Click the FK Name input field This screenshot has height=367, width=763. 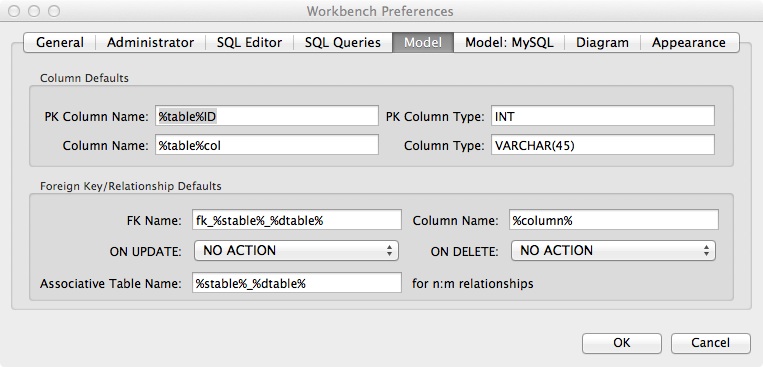(x=297, y=220)
